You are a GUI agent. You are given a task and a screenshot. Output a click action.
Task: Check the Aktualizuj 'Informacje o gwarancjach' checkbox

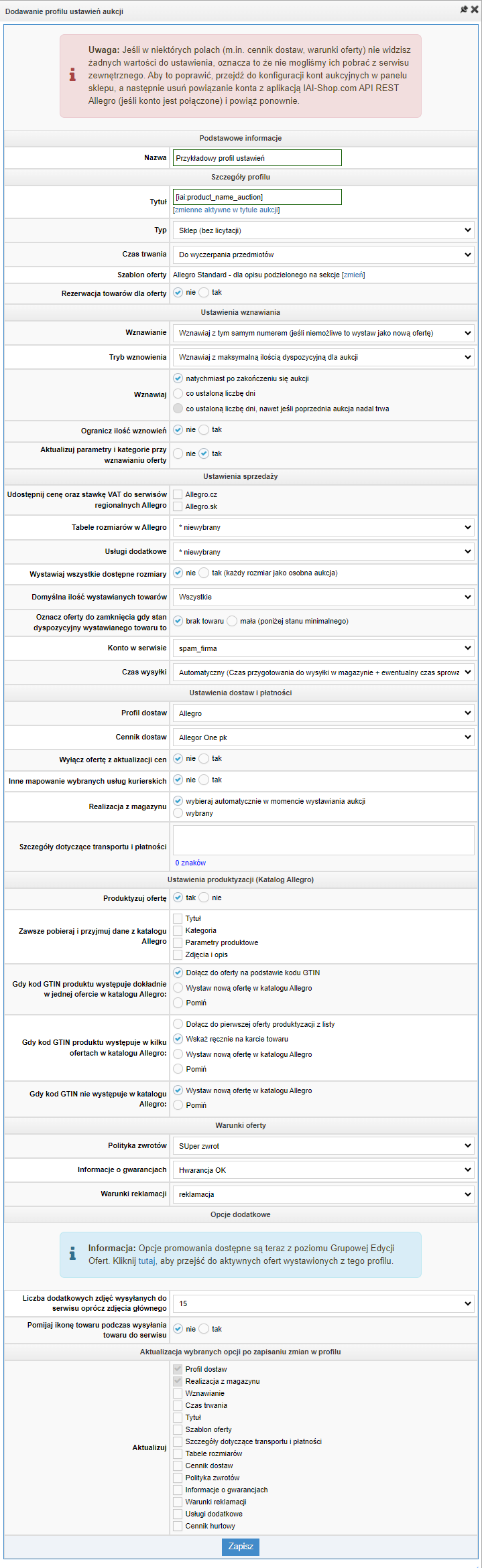pyautogui.click(x=178, y=1490)
